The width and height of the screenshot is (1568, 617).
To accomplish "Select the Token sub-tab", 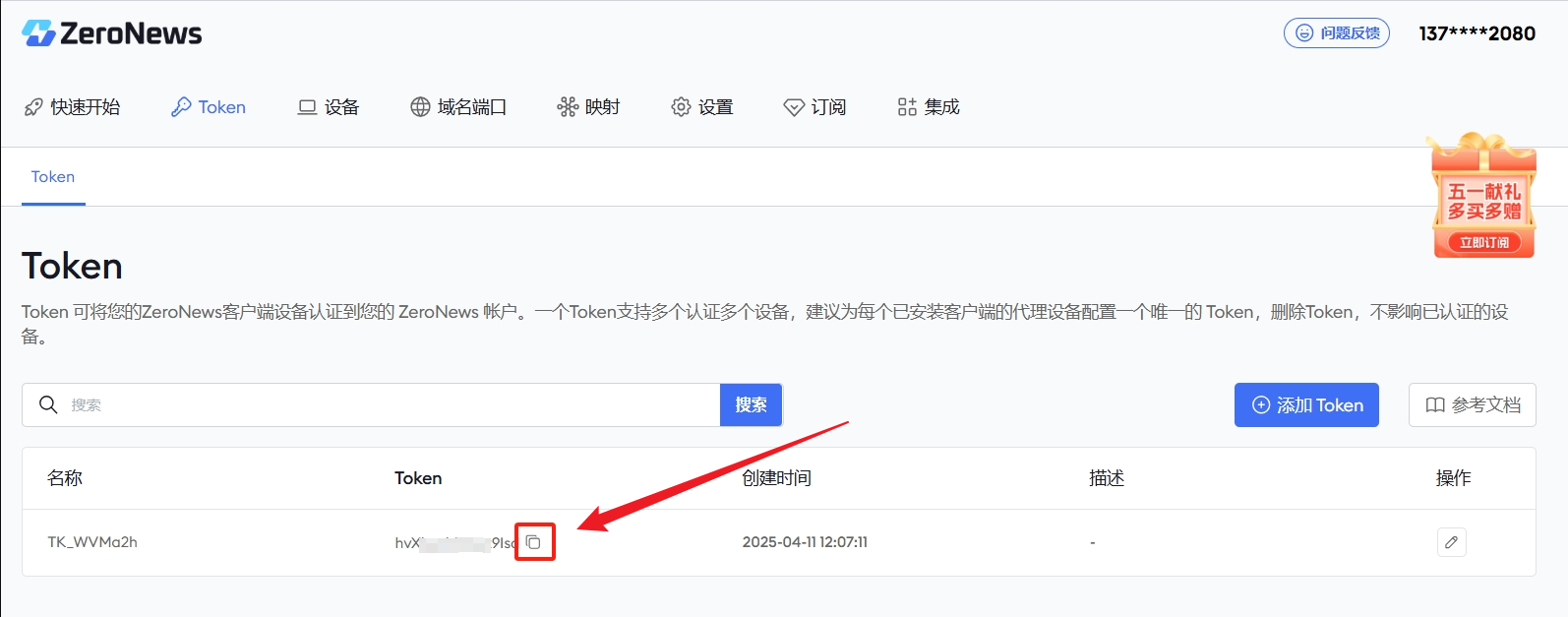I will [53, 177].
